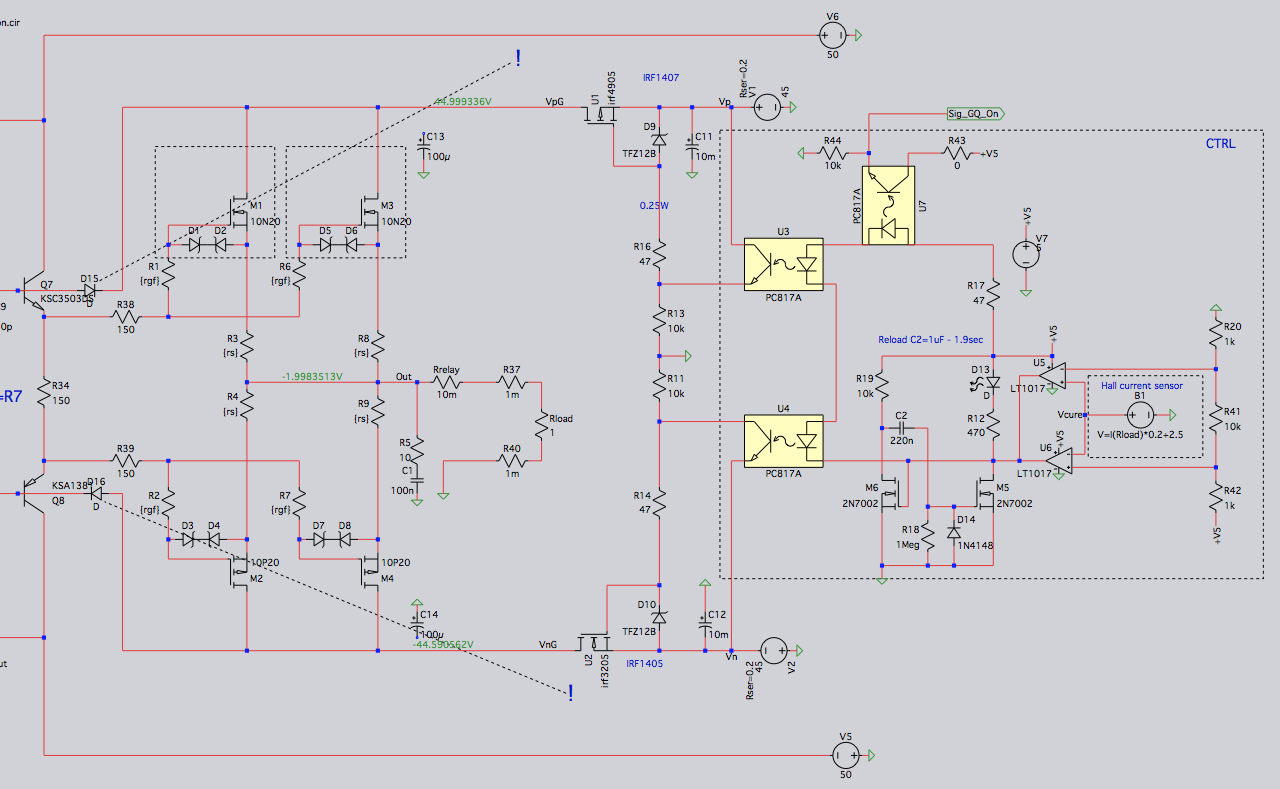Click the D10 TFZ12B zener diode
The height and width of the screenshot is (789, 1280).
tap(659, 616)
